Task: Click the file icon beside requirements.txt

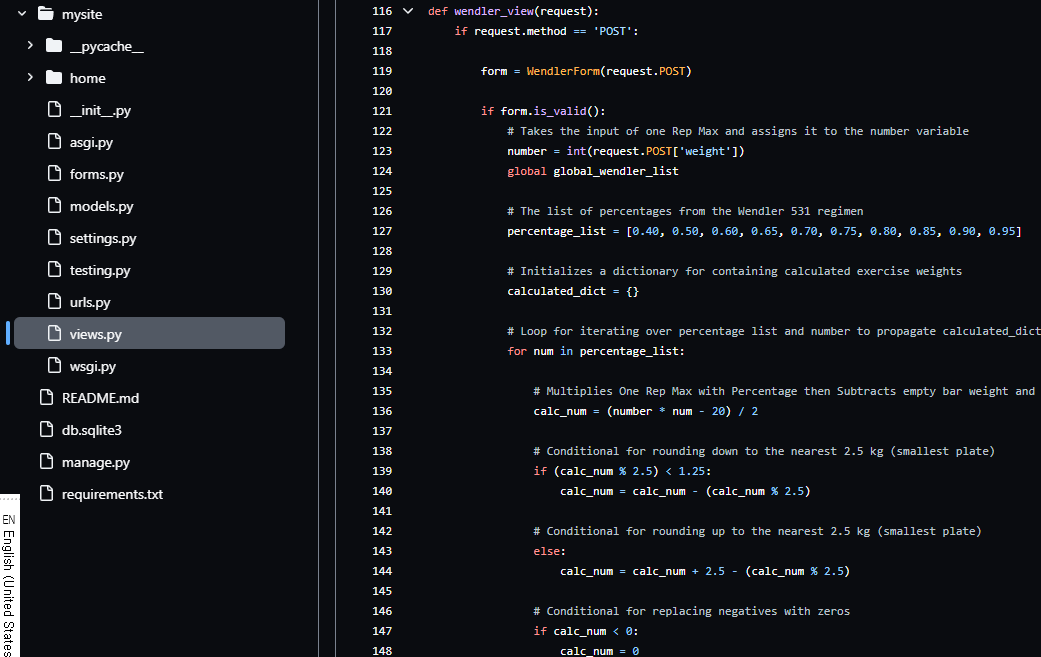Action: (45, 494)
